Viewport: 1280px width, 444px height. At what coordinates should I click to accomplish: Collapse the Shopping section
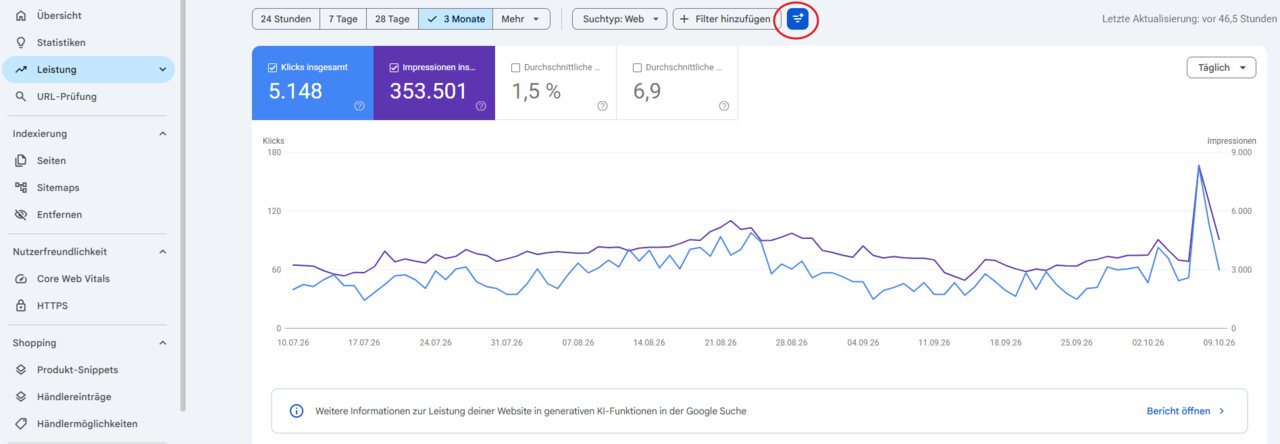[x=163, y=343]
